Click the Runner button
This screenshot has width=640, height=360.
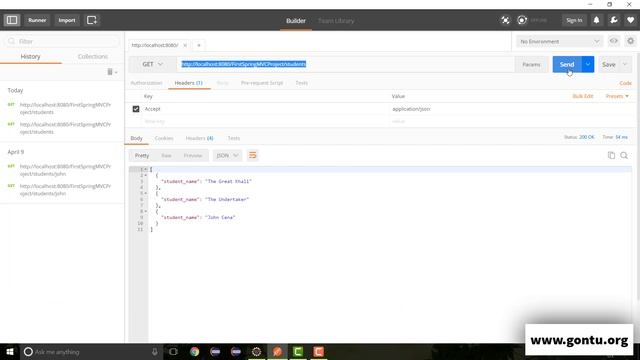point(37,20)
